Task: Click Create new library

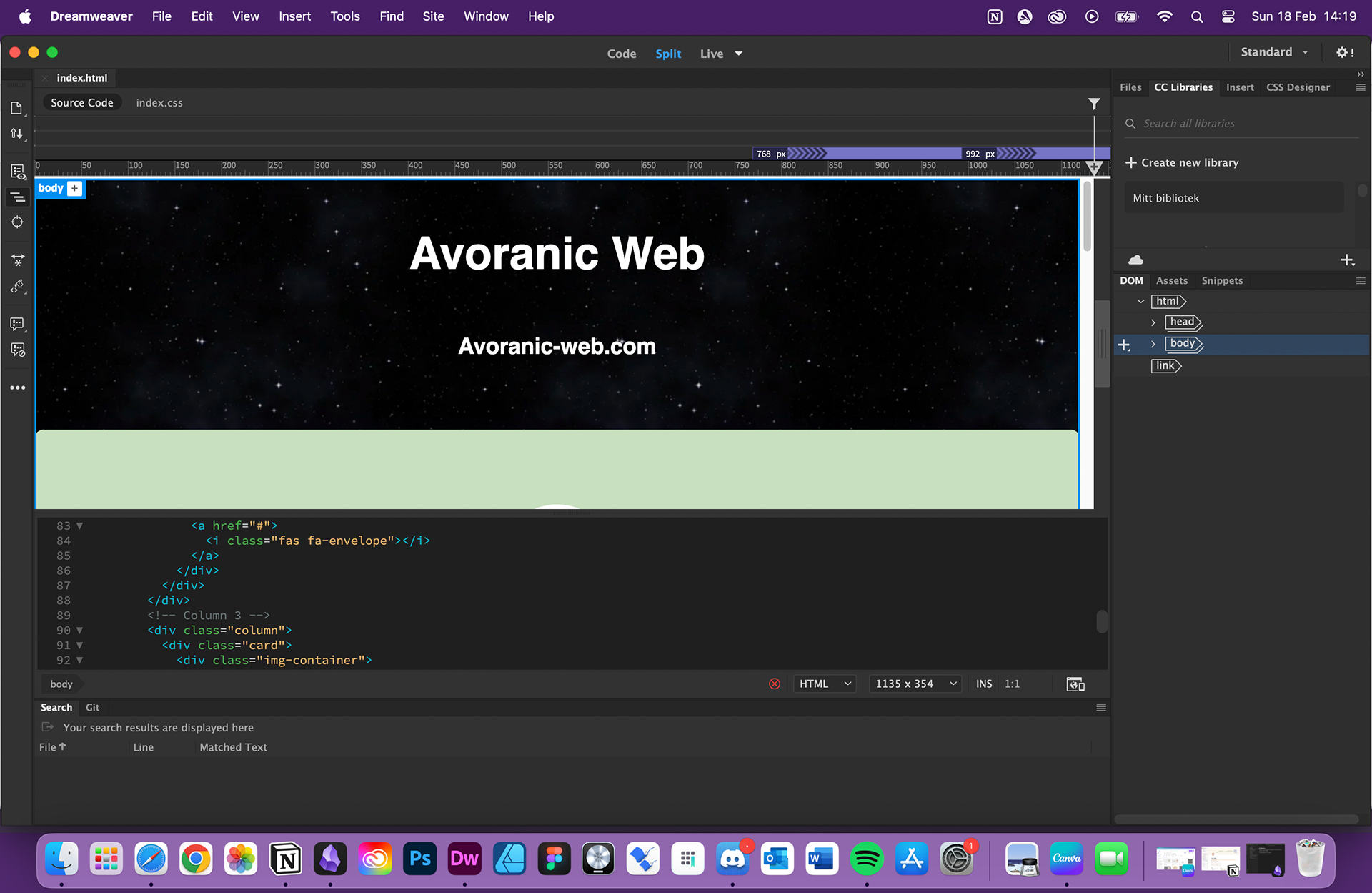Action: pyautogui.click(x=1182, y=162)
